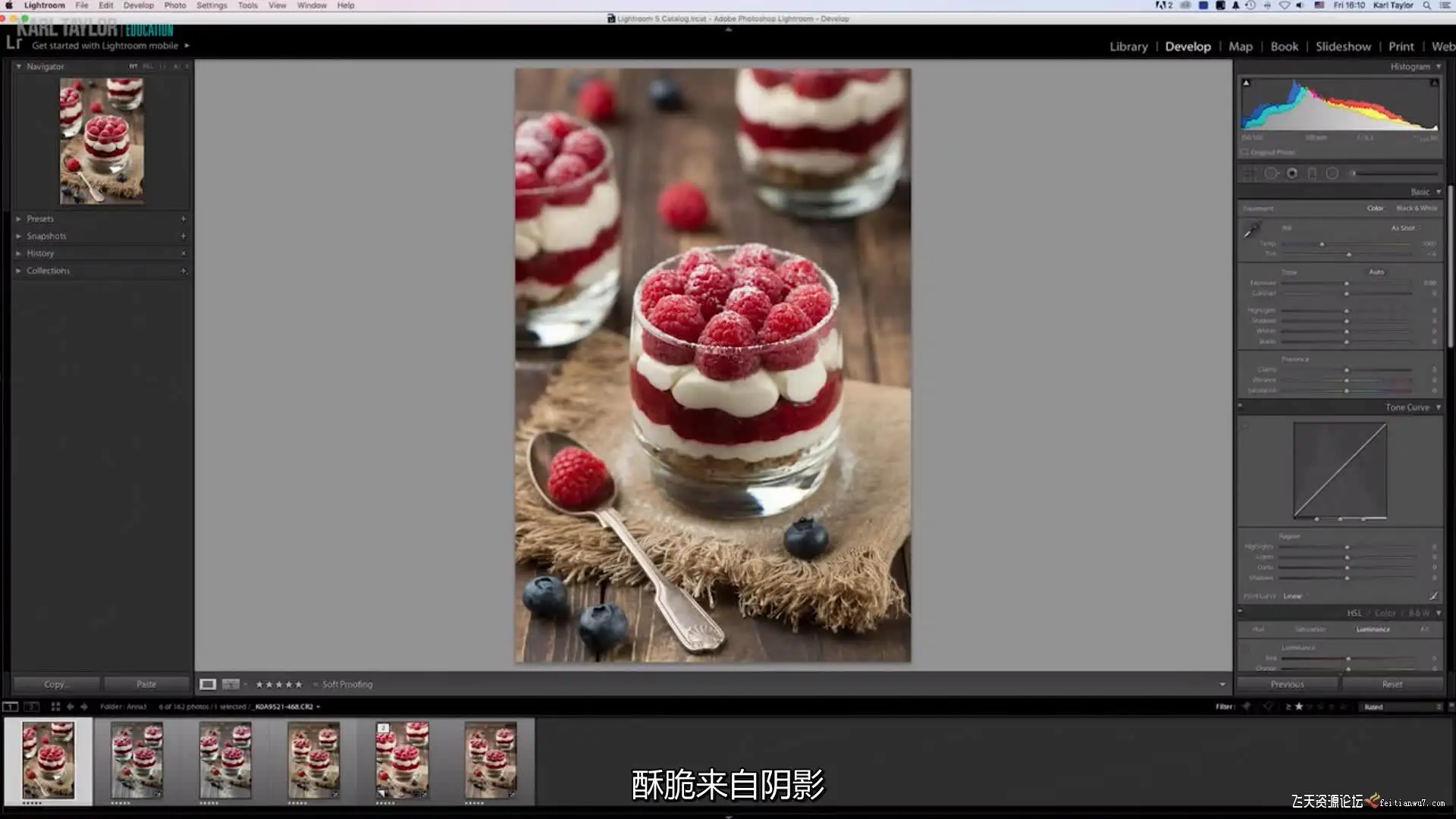Screen dimensions: 1456x819
Task: Select the White Balance eyedropper tool
Action: [1251, 229]
